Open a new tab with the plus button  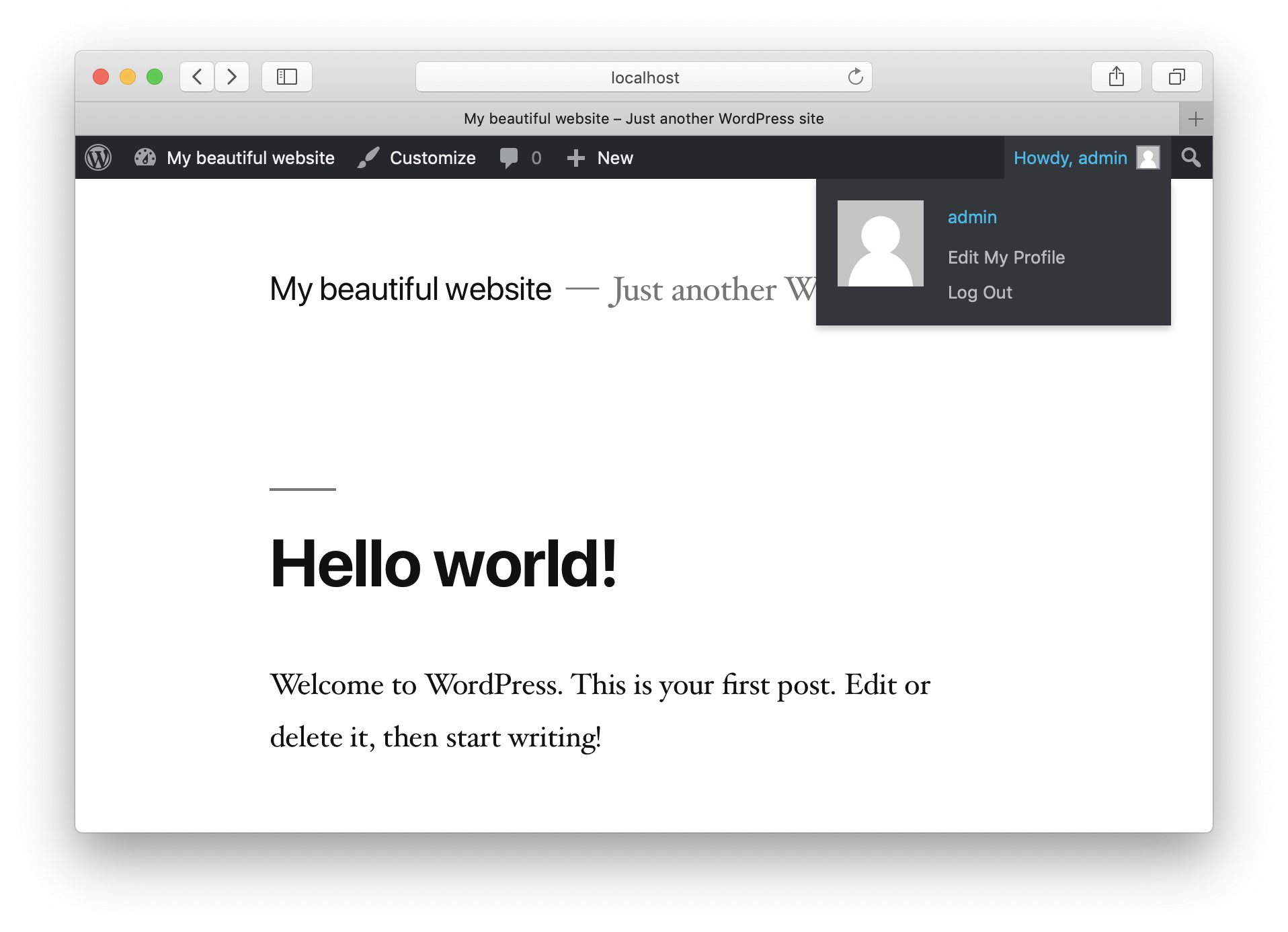point(1196,118)
